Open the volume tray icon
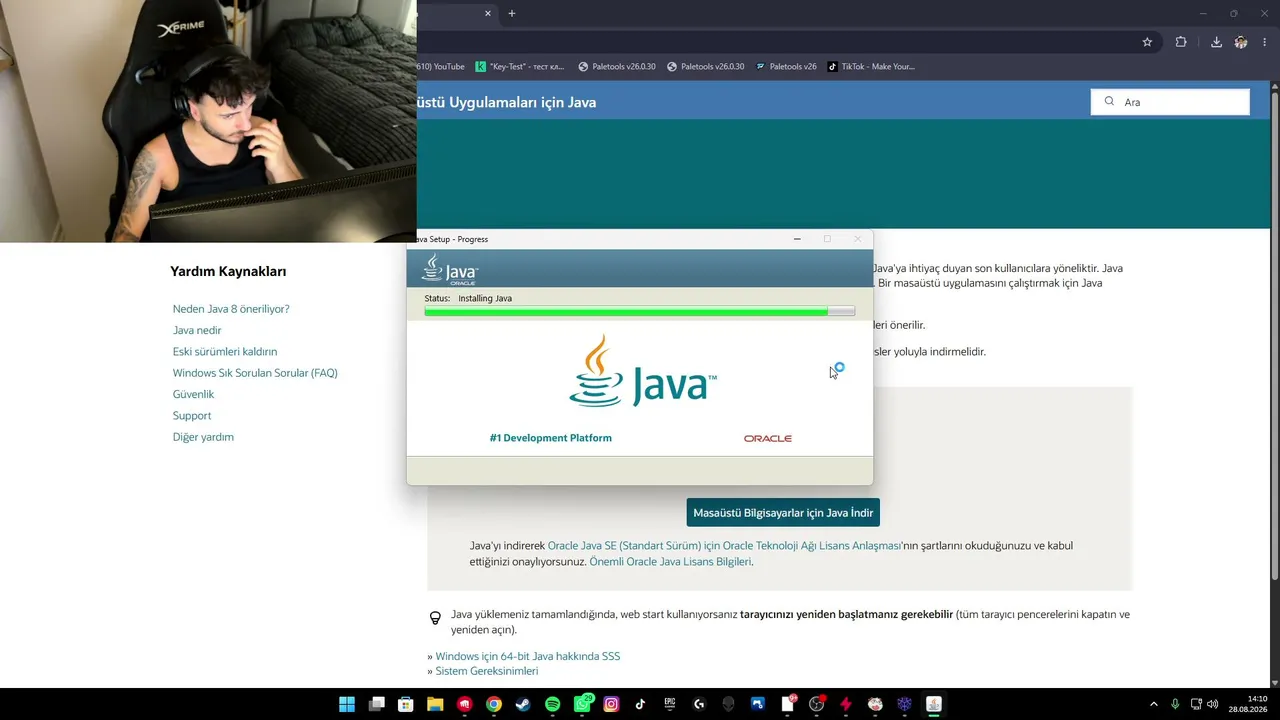The height and width of the screenshot is (720, 1280). (x=1213, y=704)
